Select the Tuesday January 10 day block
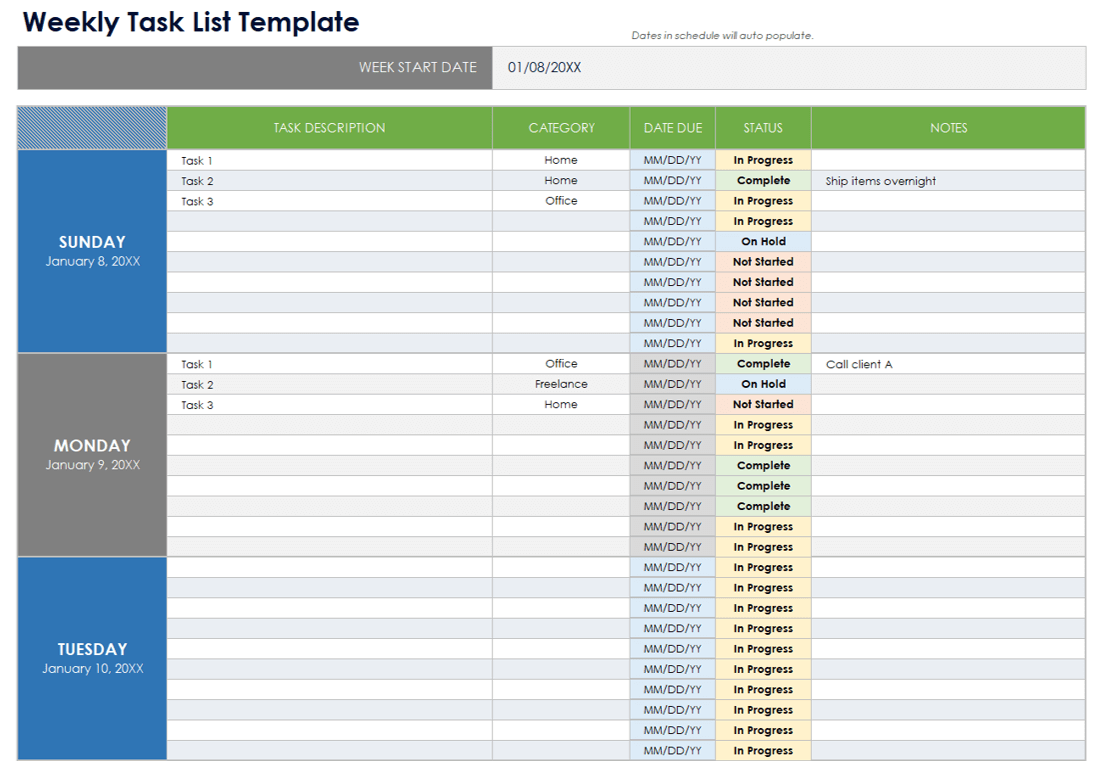The width and height of the screenshot is (1104, 781). click(92, 658)
